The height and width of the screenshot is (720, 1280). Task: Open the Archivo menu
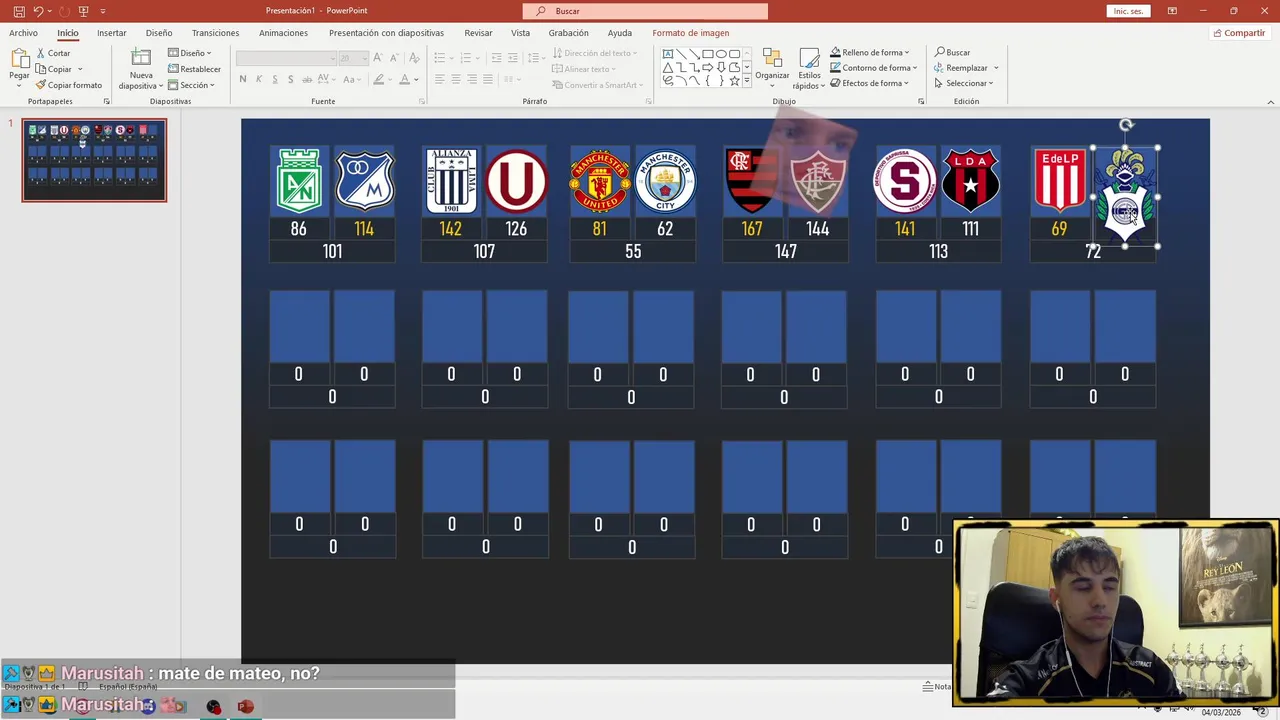(x=23, y=33)
